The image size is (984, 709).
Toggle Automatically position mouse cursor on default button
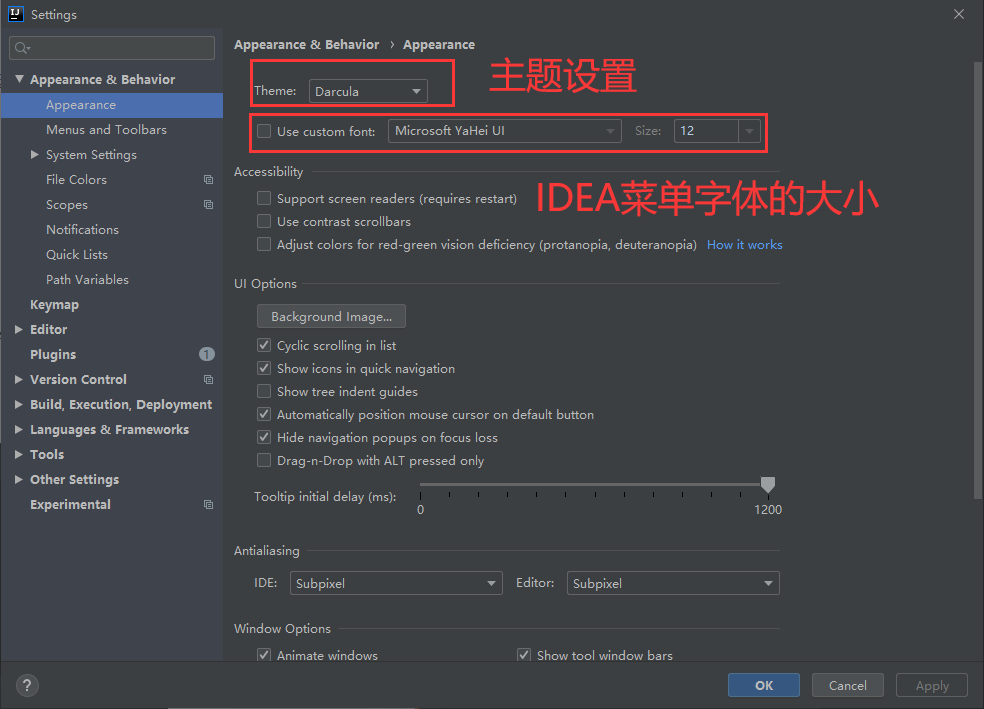point(264,415)
